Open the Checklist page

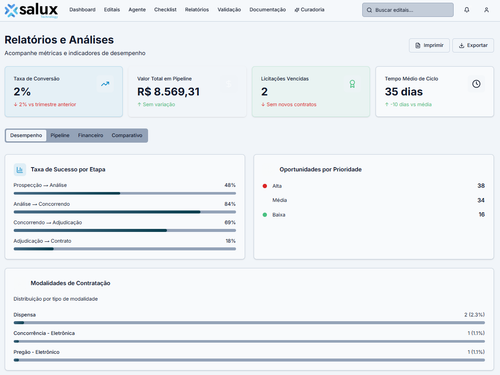point(165,10)
